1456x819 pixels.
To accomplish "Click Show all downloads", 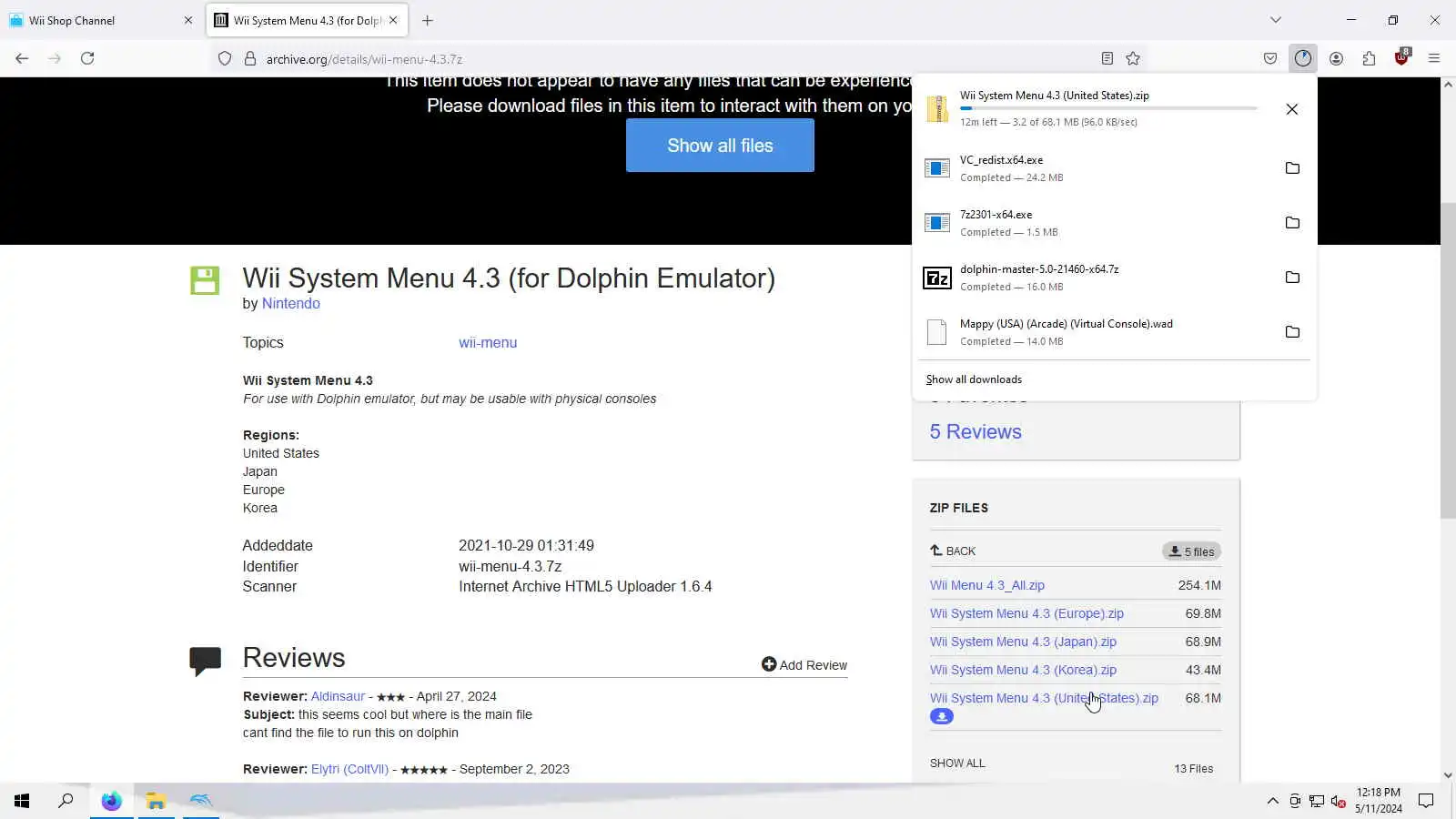I will (x=974, y=379).
